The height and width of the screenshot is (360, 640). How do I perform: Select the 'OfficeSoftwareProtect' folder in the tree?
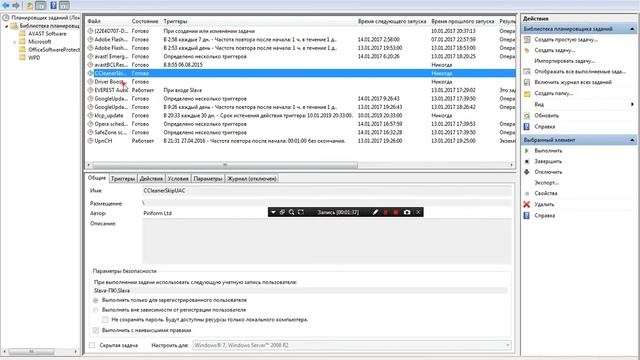(x=54, y=50)
